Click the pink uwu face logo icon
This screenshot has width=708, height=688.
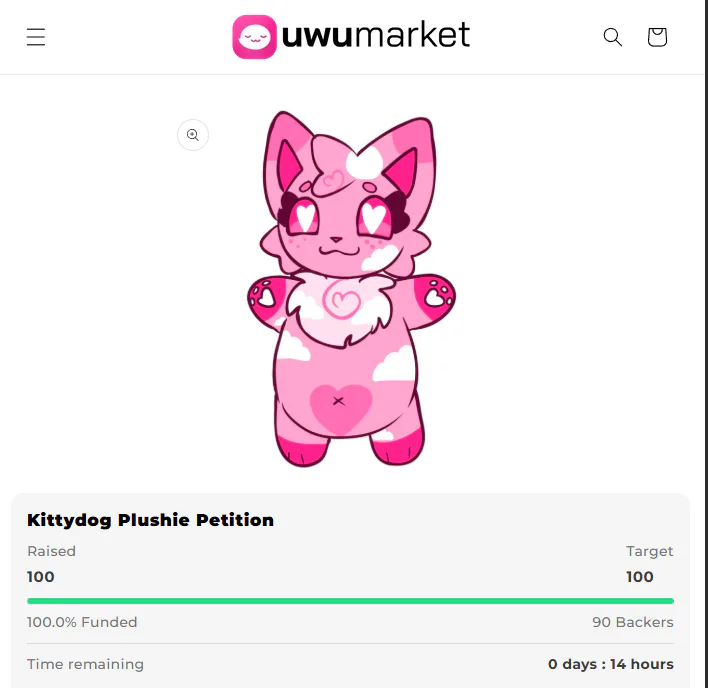[x=254, y=37]
